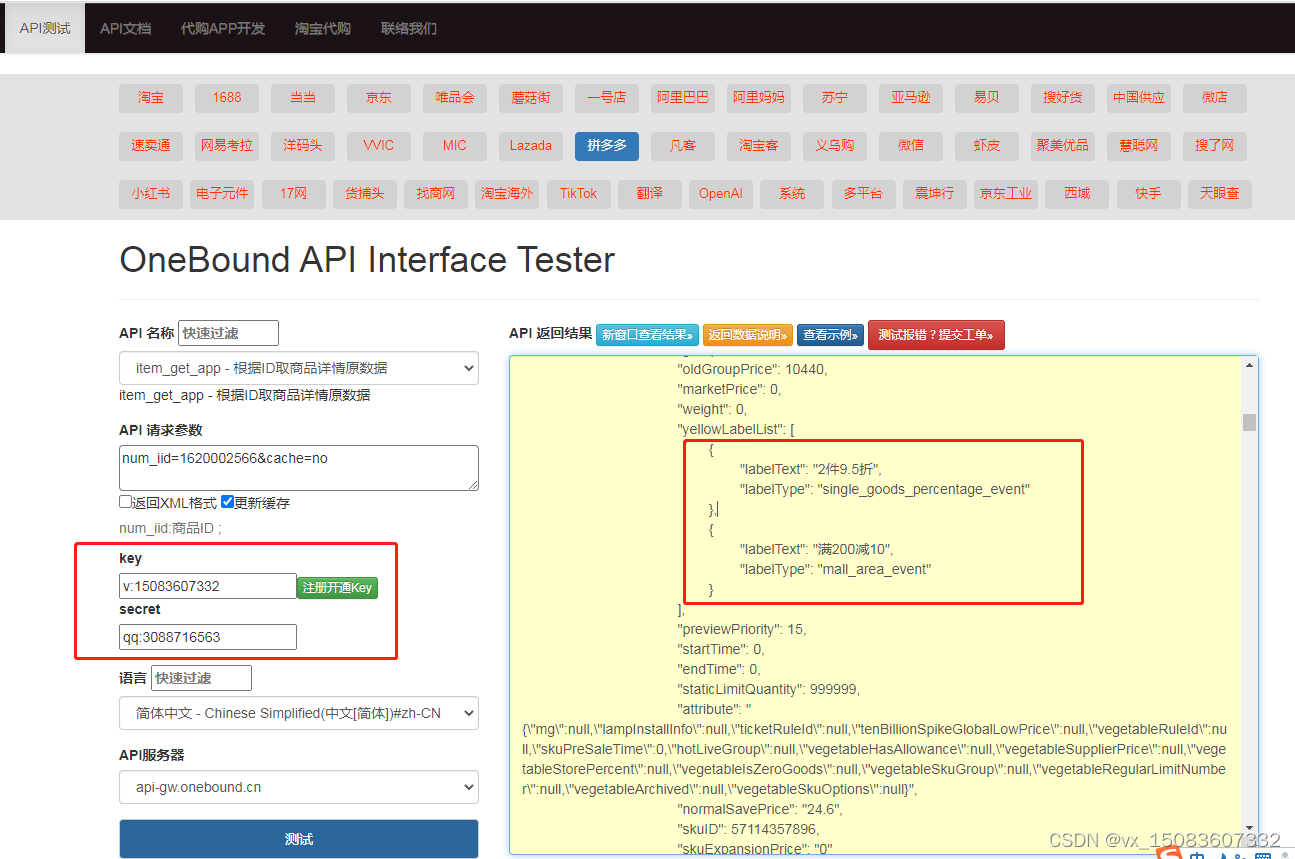Click the "staticLimitQuantity": 999999 line
The width and height of the screenshot is (1295, 859).
point(769,689)
